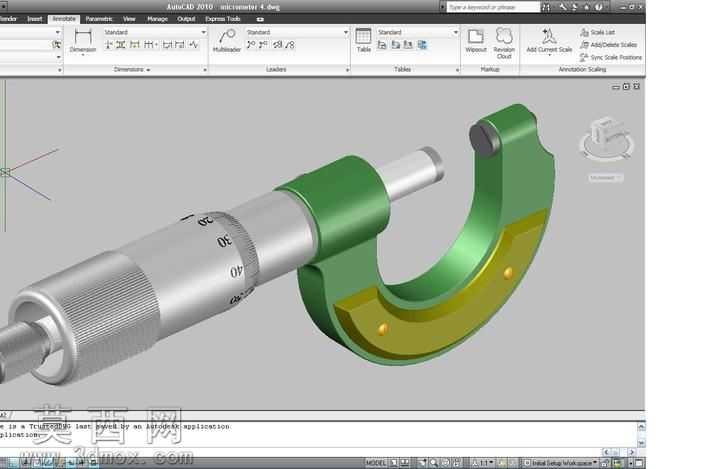This screenshot has height=469, width=704.
Task: Click the add leader icon in Leaders panel
Action: tap(251, 44)
